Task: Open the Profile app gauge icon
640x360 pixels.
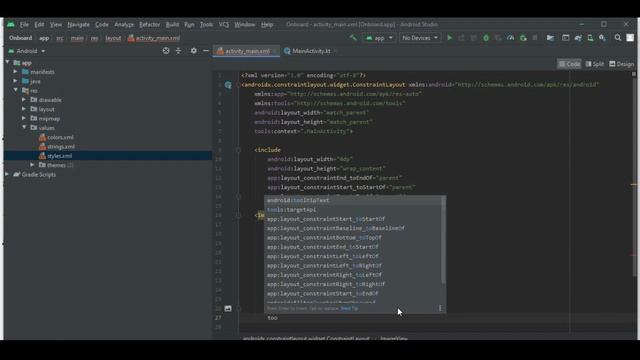Action: (510, 38)
